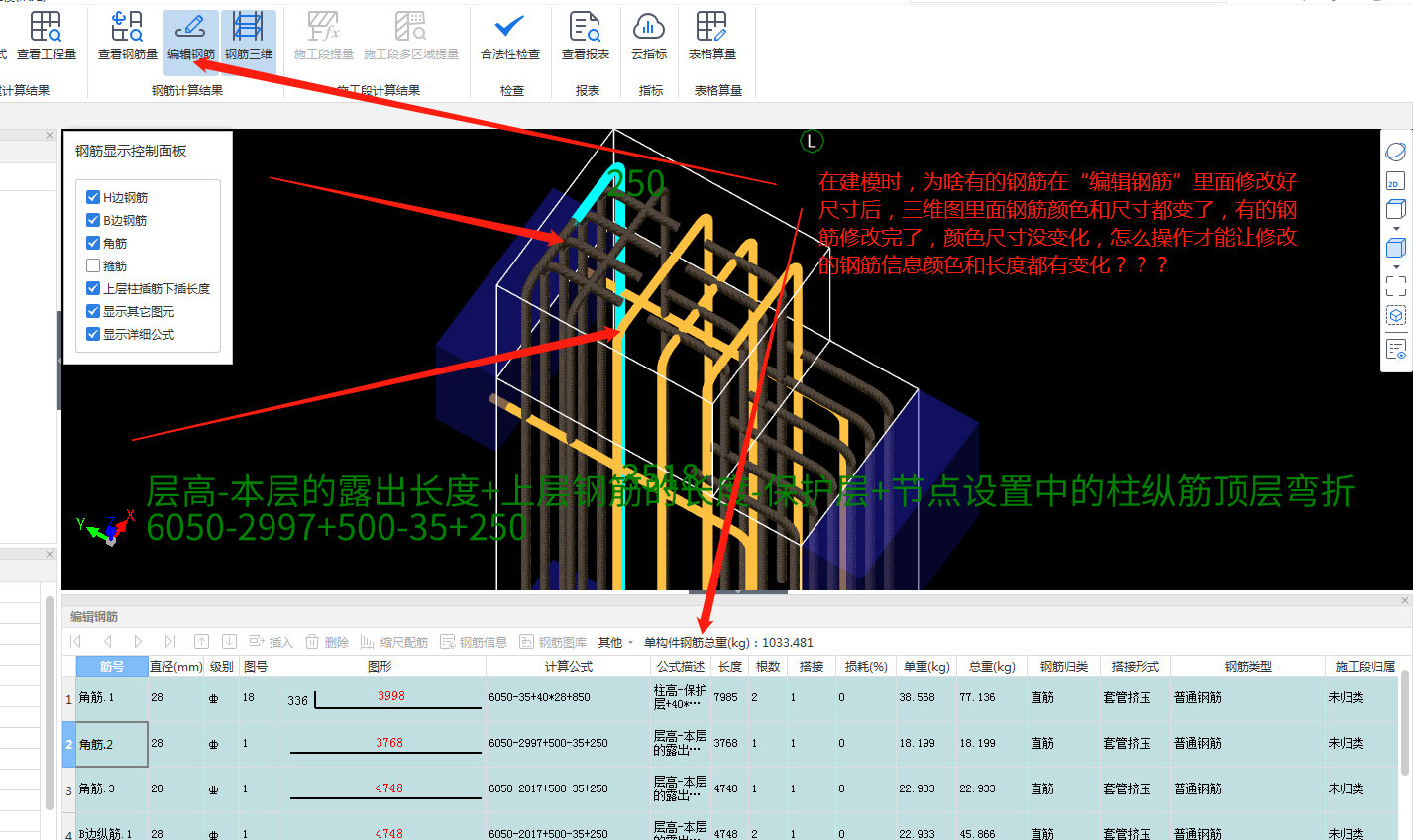Viewport: 1413px width, 840px height.
Task: Close the upper left side panel
Action: point(50,135)
